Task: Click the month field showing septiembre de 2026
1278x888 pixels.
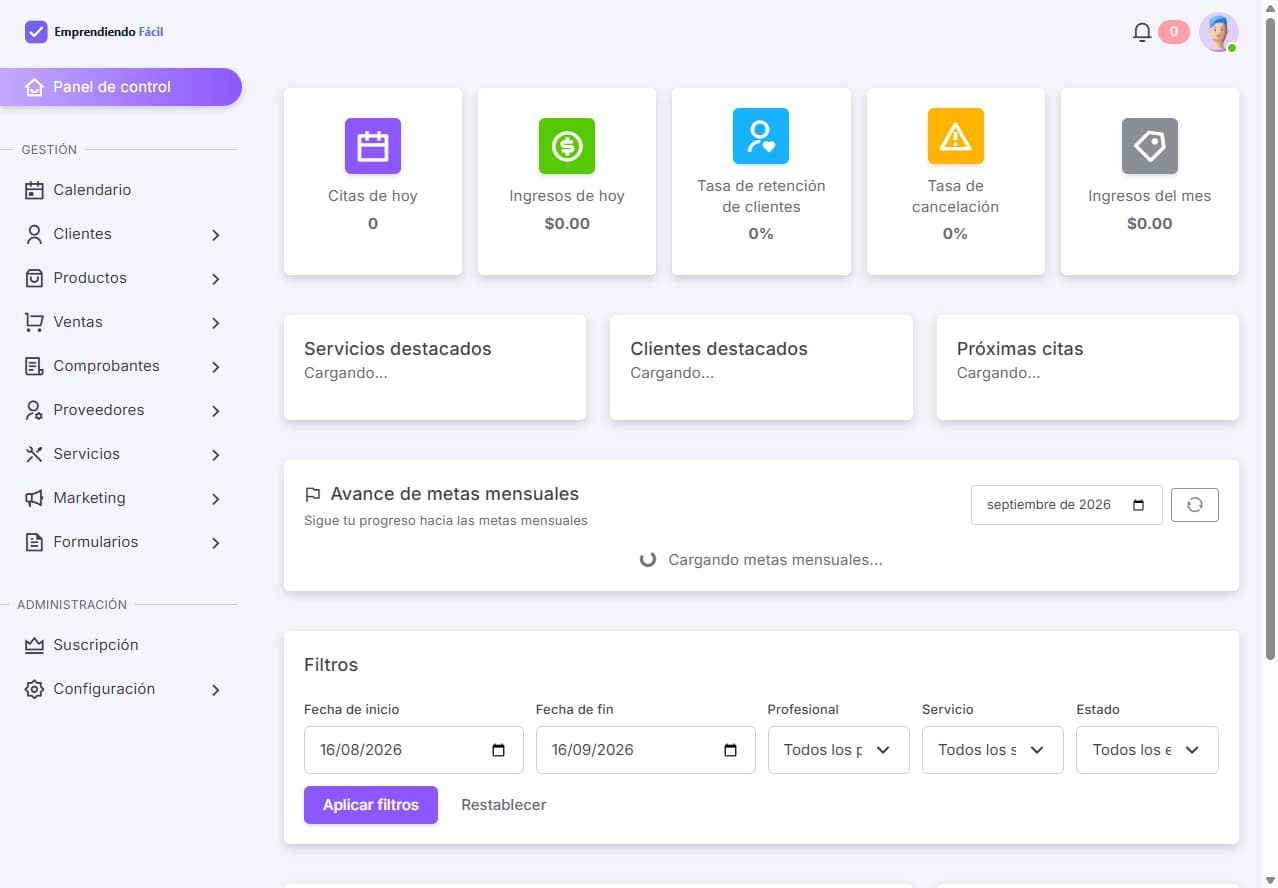Action: 1066,505
